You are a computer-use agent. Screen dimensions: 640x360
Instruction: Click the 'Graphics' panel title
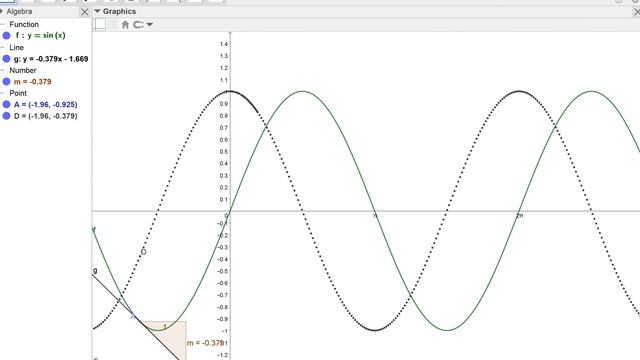[x=120, y=11]
